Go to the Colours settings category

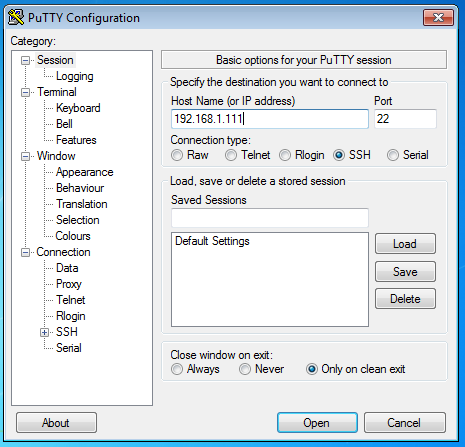(x=73, y=236)
